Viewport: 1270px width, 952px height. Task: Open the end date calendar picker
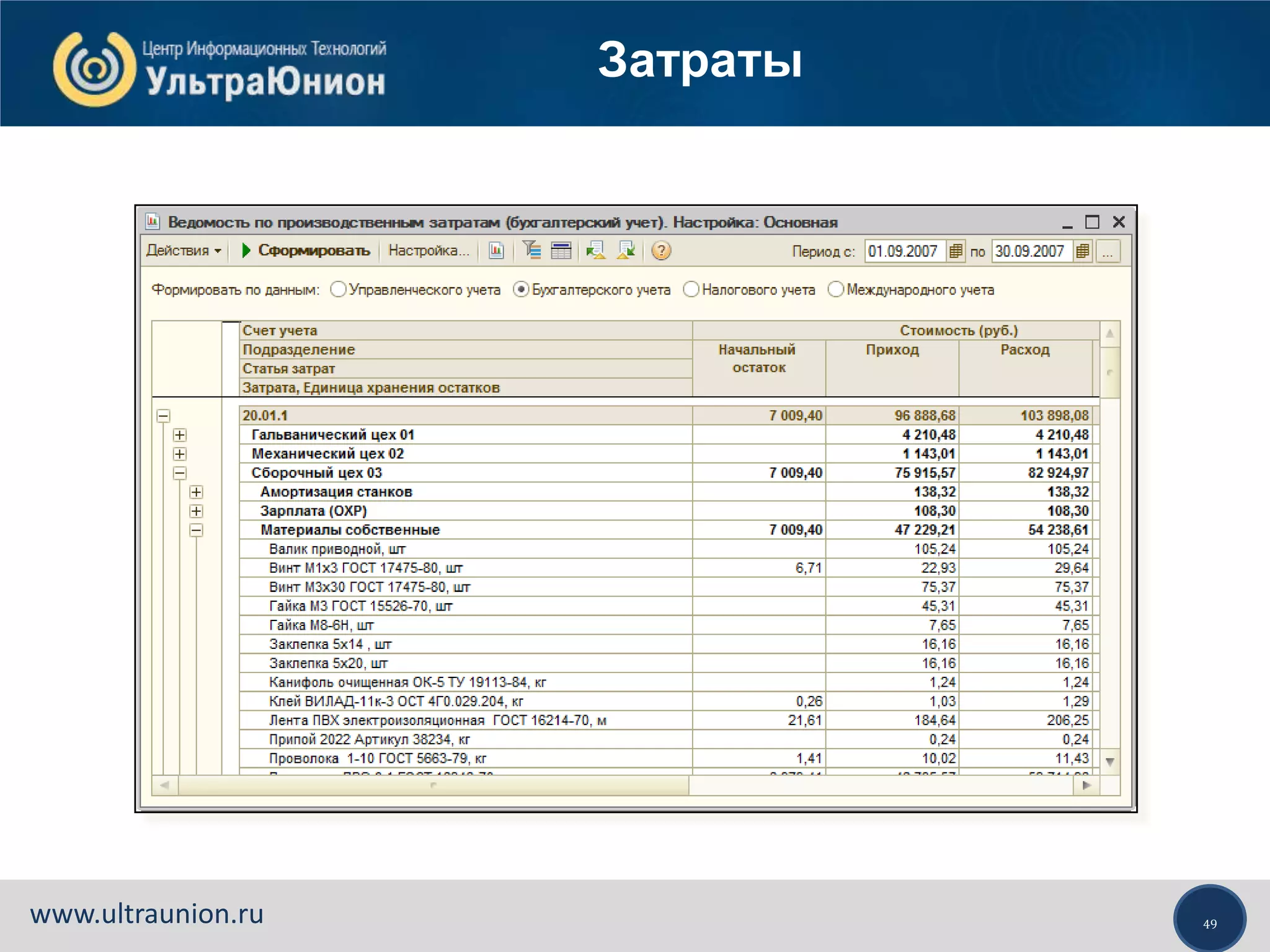tap(1082, 251)
